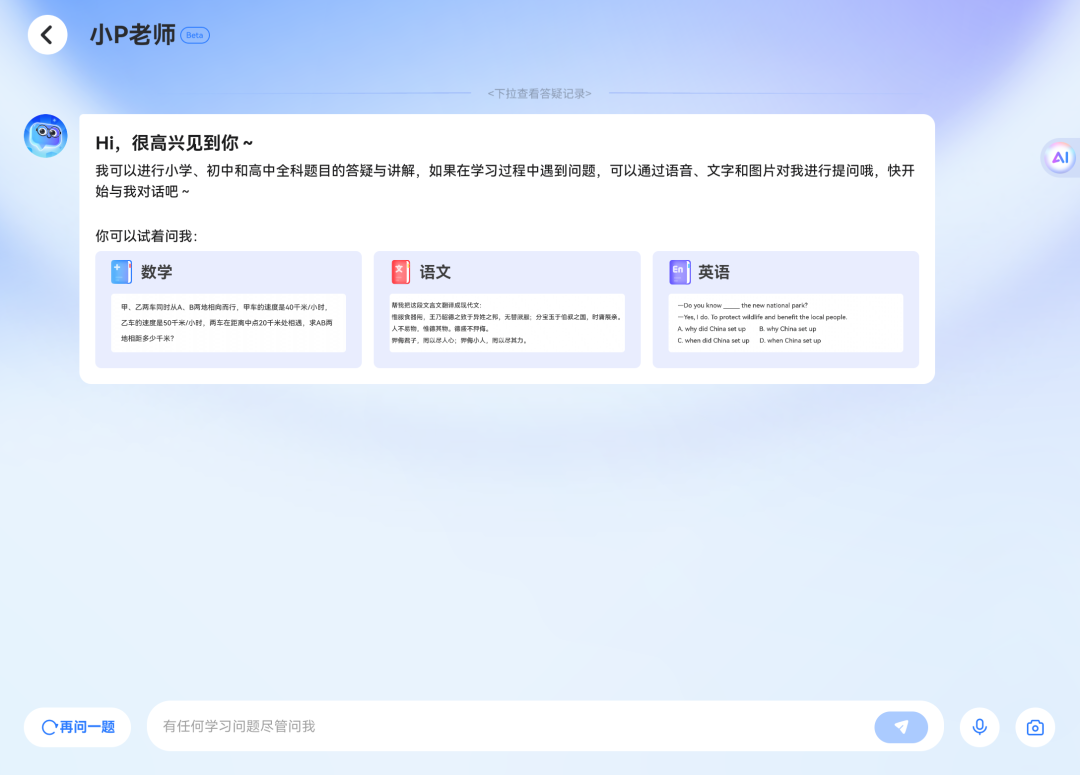Open the math train speed example question
Viewport: 1080px width, 775px height.
tap(228, 322)
